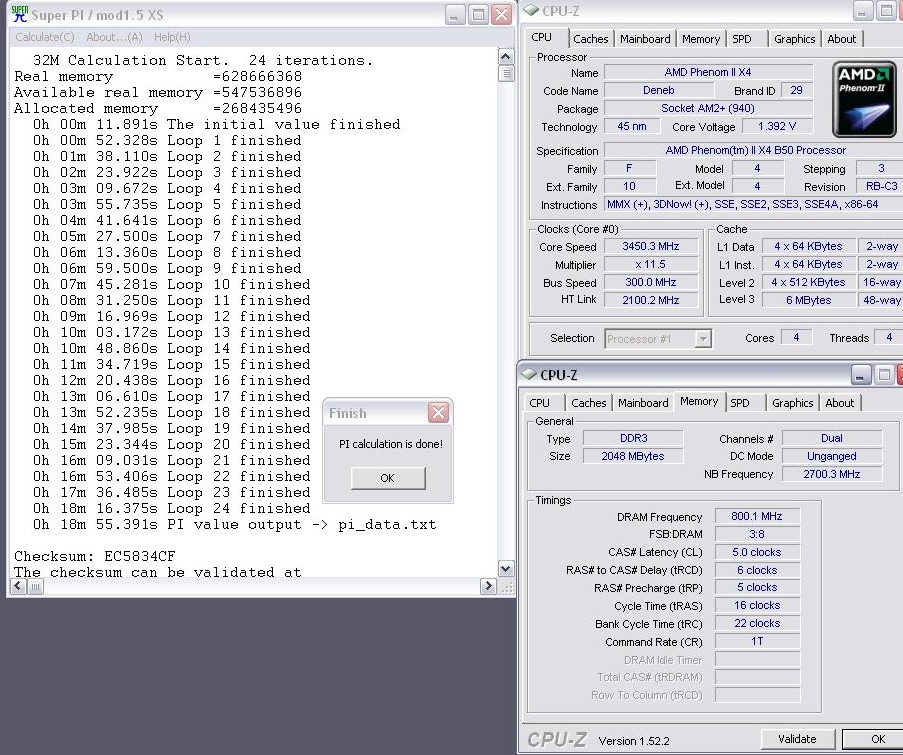
Task: Maximize the Super PI window
Action: [478, 14]
